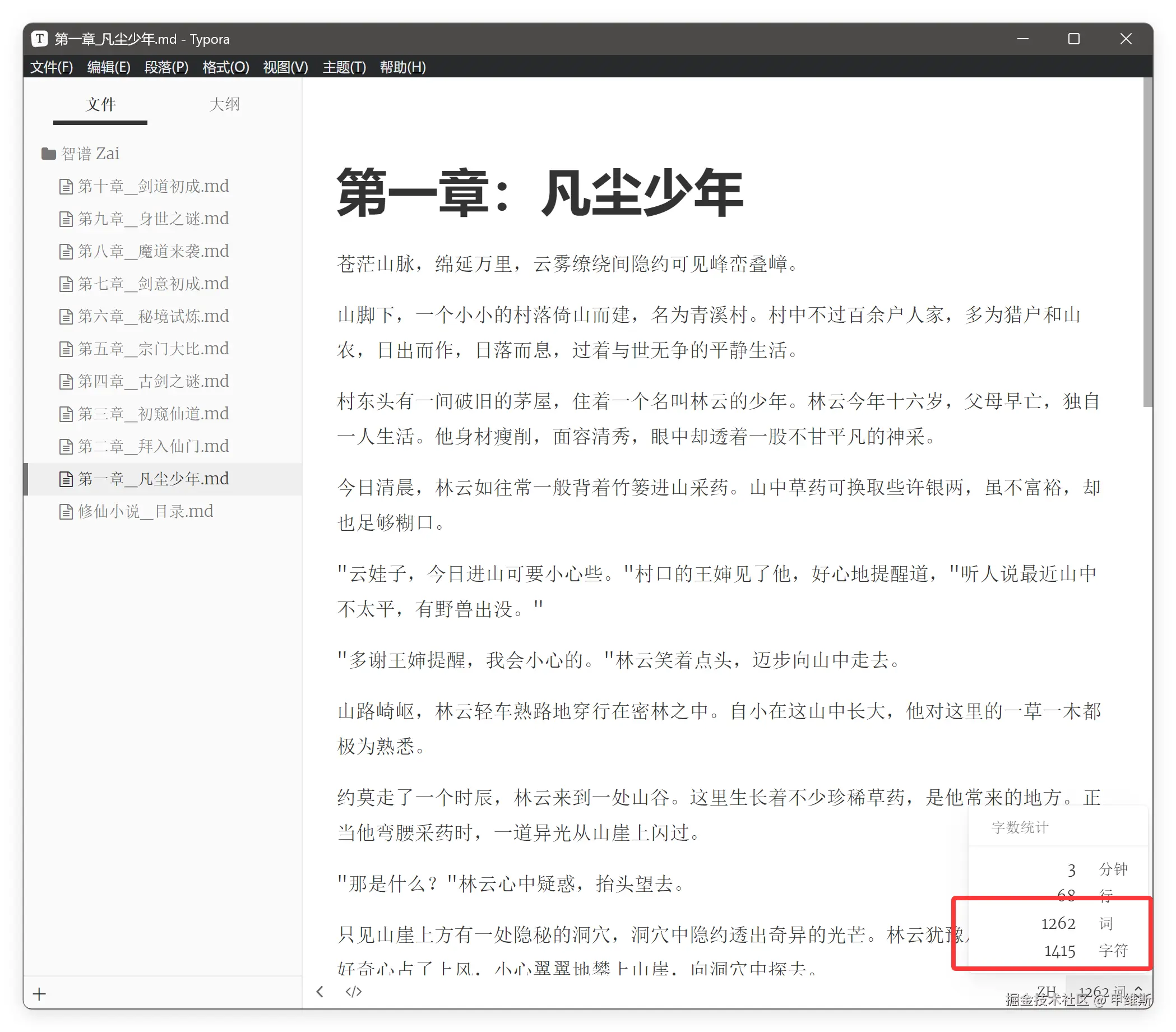Toggle ZH spell check language in status bar

click(1047, 991)
